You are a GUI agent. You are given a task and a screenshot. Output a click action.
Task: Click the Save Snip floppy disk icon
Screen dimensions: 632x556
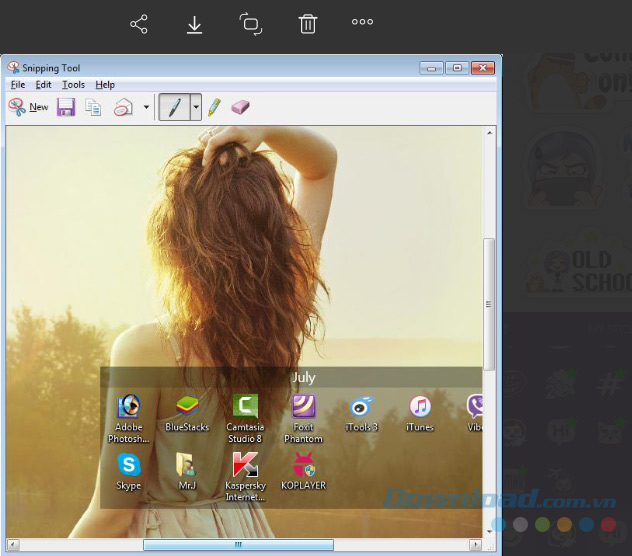tap(66, 107)
